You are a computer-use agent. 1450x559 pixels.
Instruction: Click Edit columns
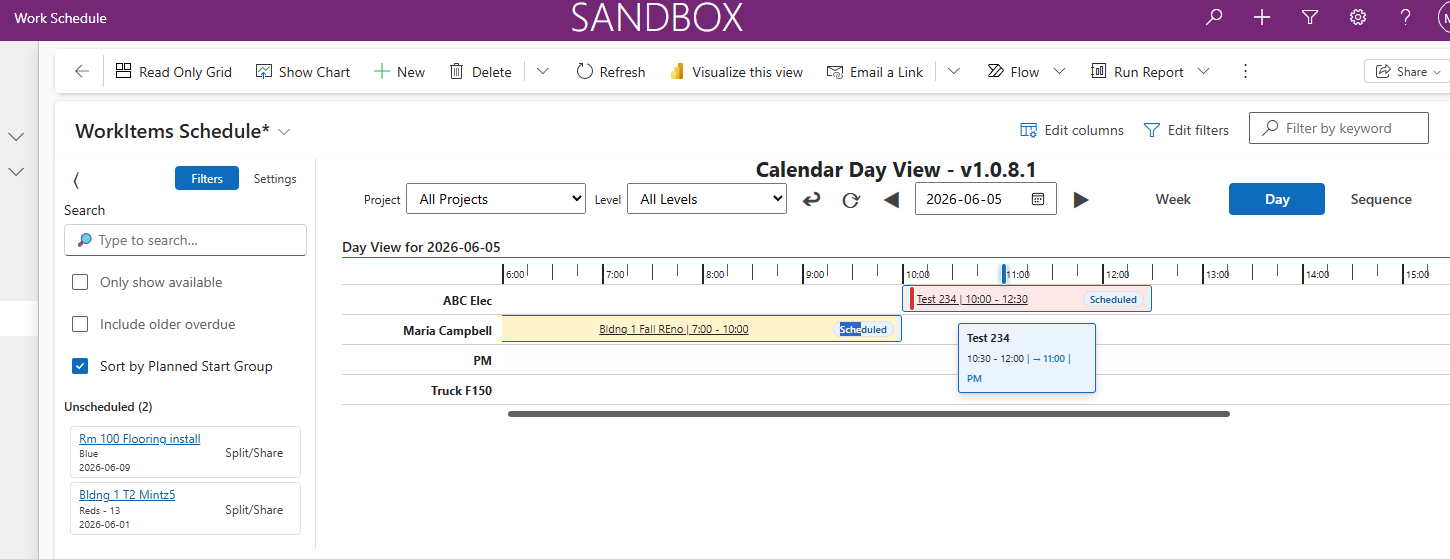pyautogui.click(x=1072, y=130)
